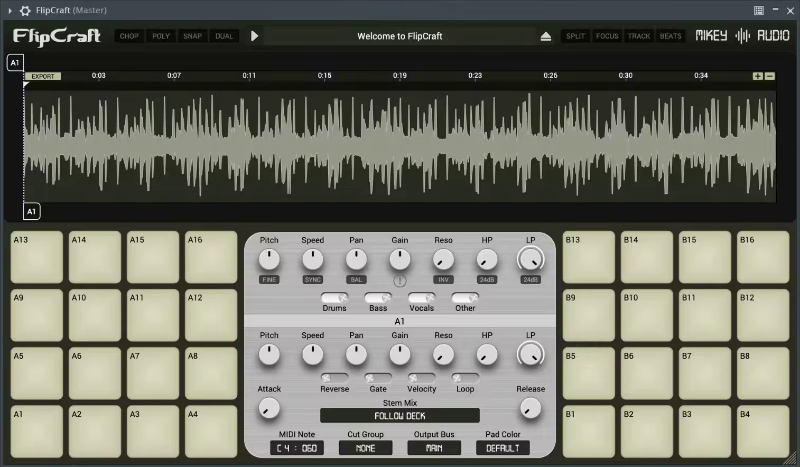Switch to the SPLIT tab

click(x=576, y=36)
